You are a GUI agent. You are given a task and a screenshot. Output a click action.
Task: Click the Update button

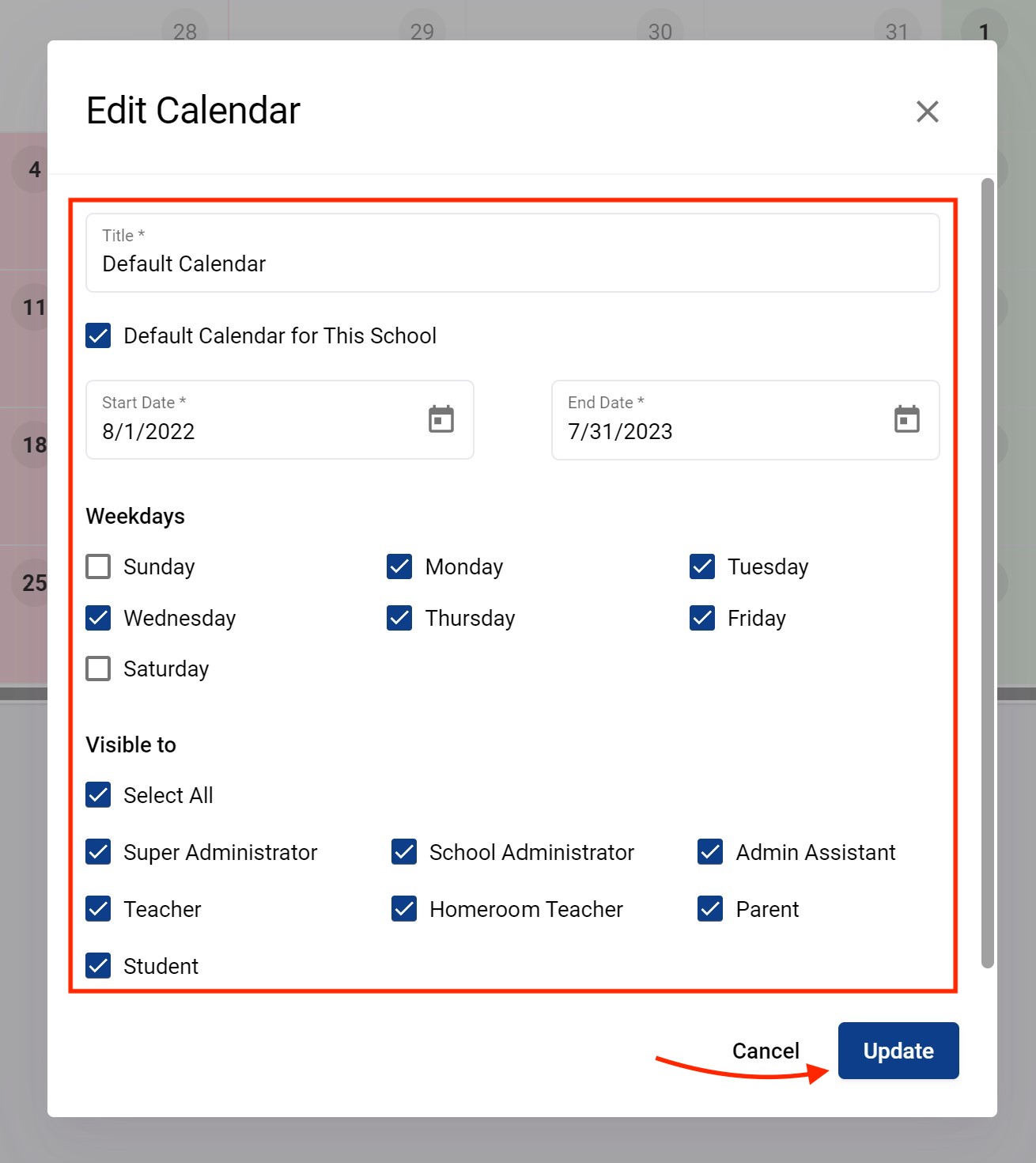pyautogui.click(x=898, y=1051)
